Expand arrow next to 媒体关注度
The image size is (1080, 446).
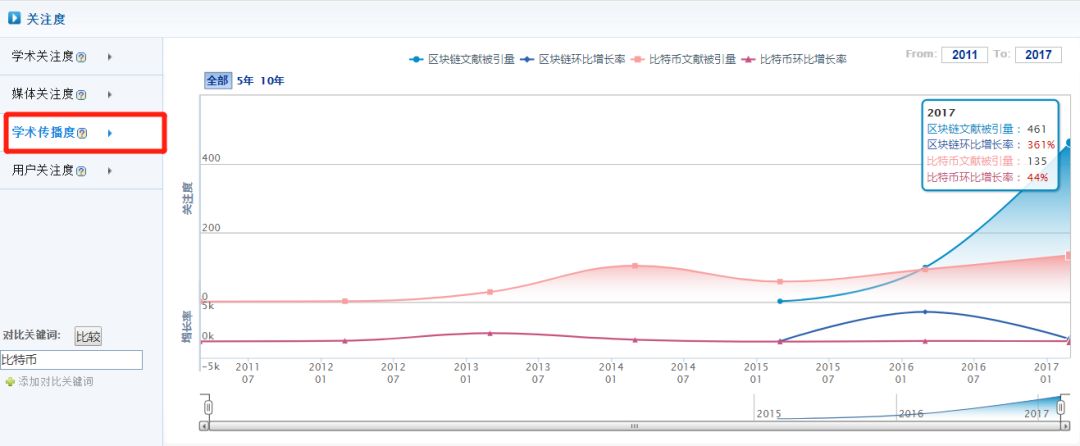click(x=110, y=95)
